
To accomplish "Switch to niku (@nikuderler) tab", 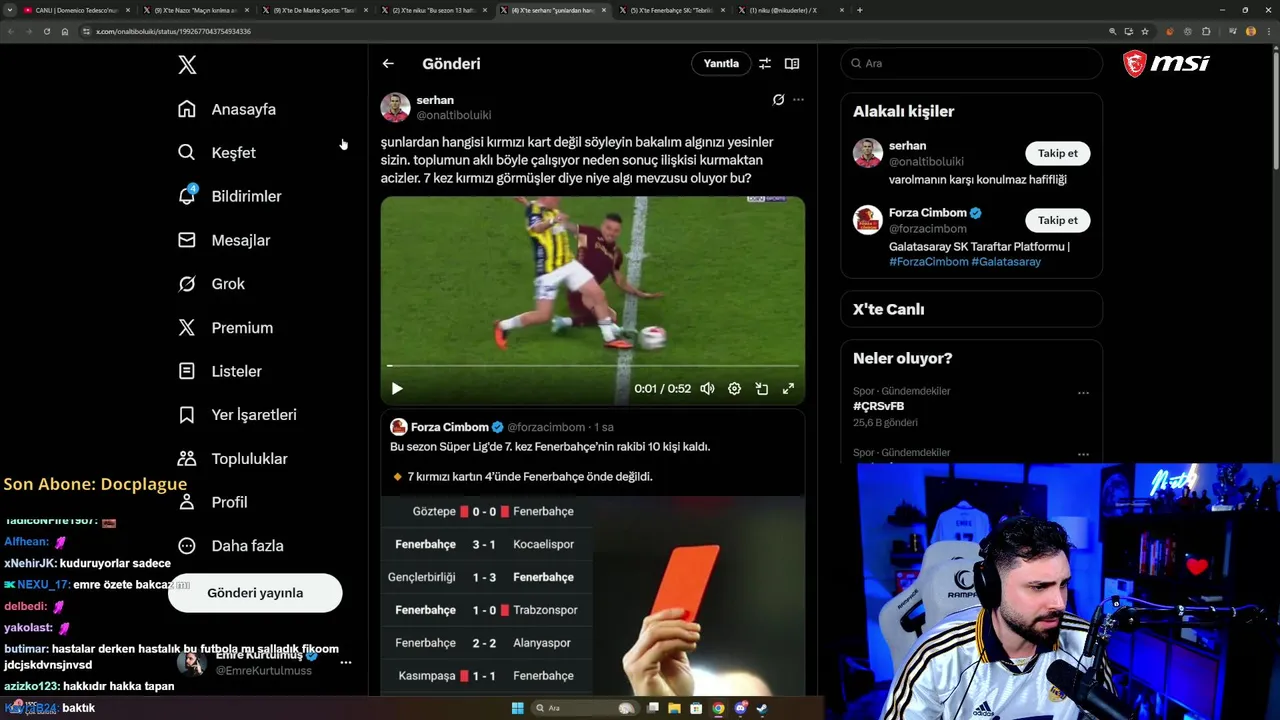I will pyautogui.click(x=791, y=10).
